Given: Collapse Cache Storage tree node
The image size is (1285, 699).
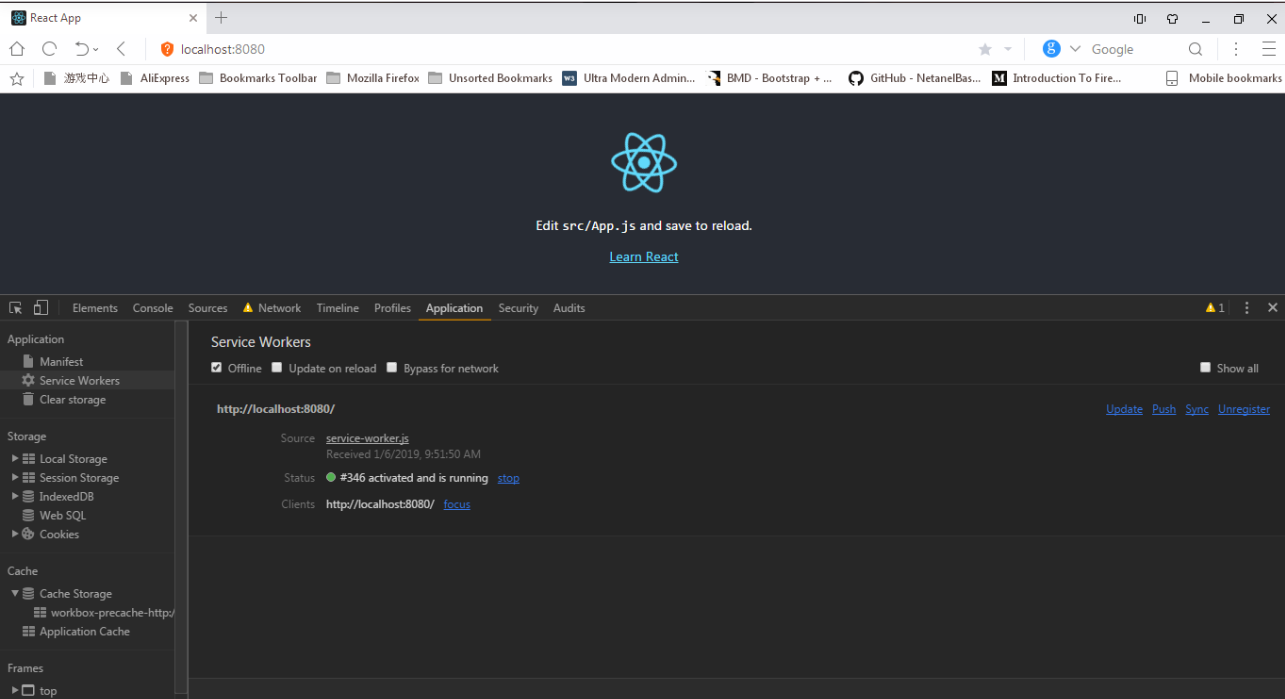Looking at the screenshot, I should point(15,594).
